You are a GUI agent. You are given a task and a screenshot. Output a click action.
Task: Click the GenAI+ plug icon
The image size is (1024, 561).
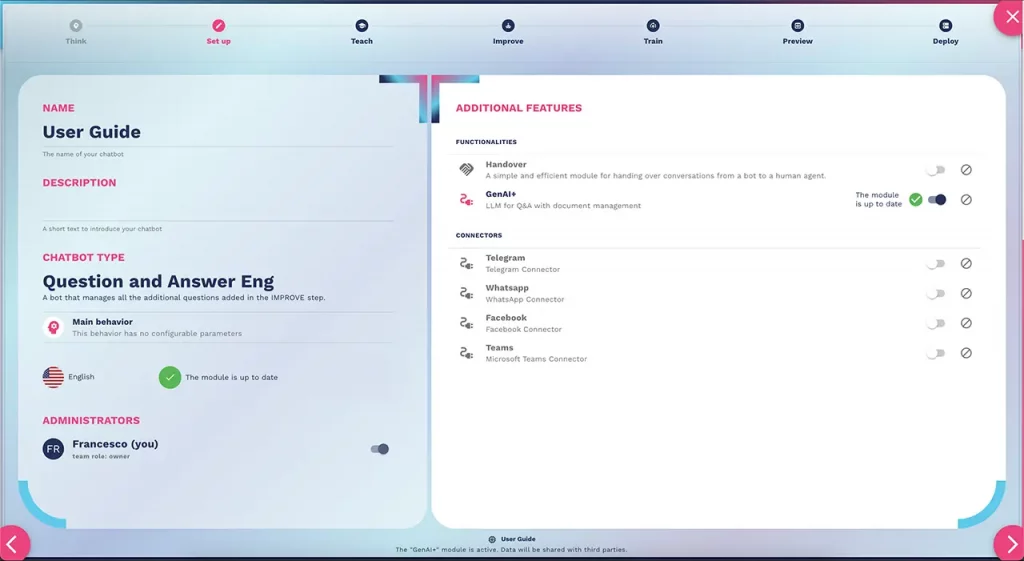(466, 200)
